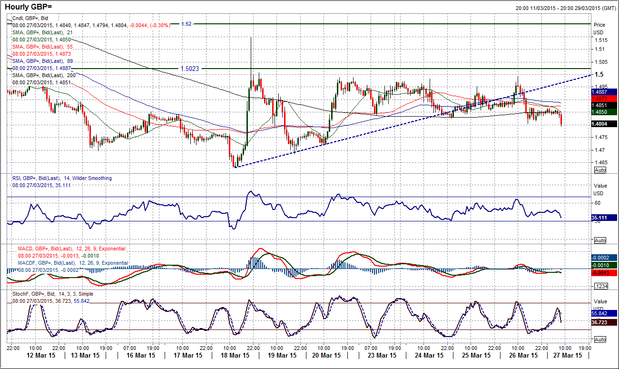The height and width of the screenshot is (369, 619).
Task: Click the Auto button in the RSI panel
Action: [600, 240]
